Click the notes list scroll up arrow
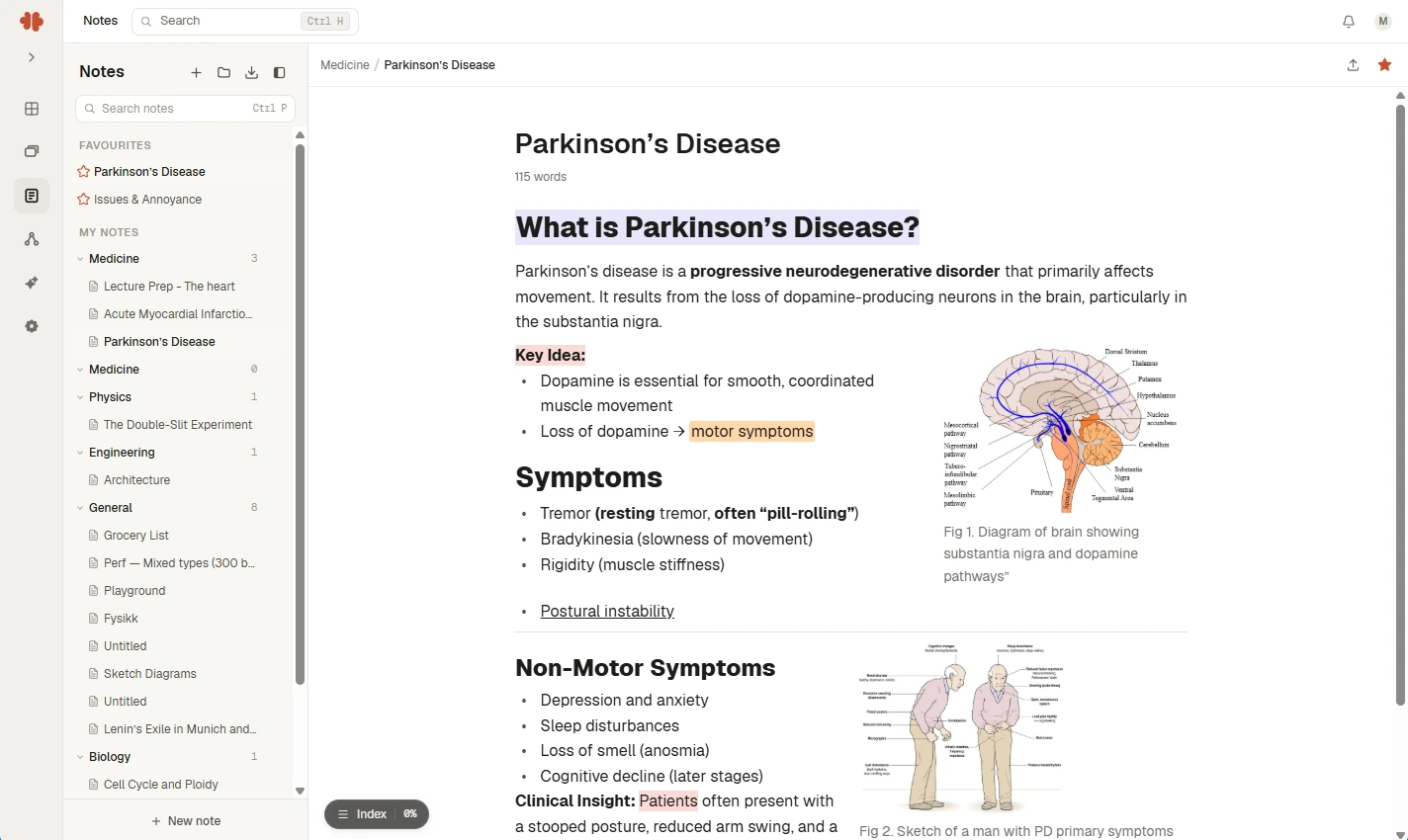The height and width of the screenshot is (840, 1408). coord(300,135)
